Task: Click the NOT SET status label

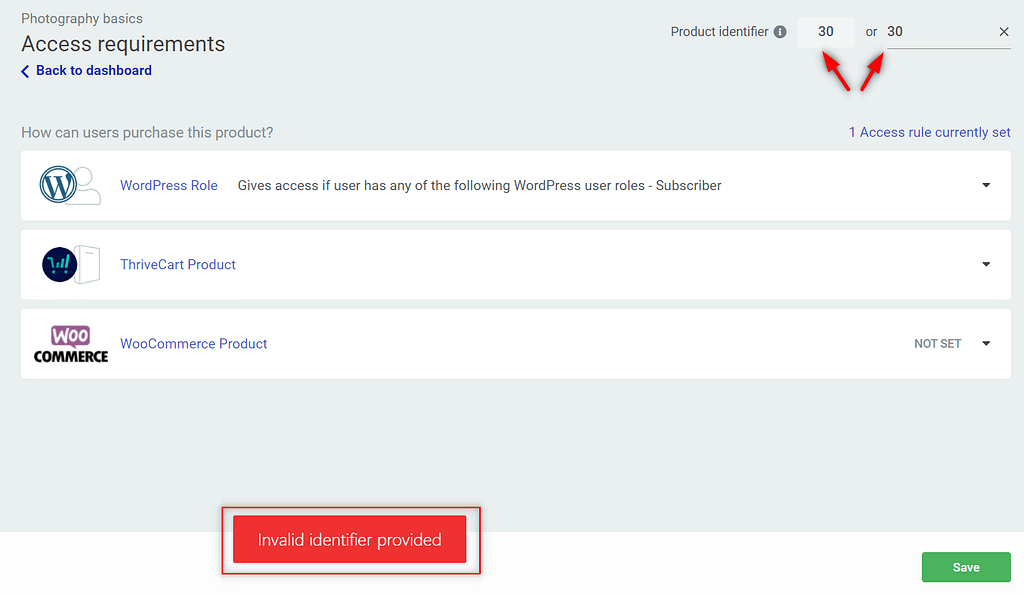Action: click(937, 343)
